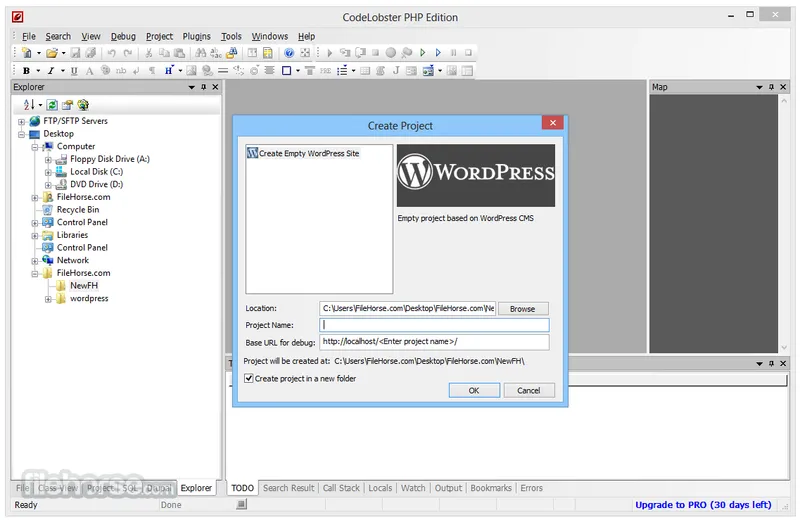
Task: Open the sort A-Z dropdown in Explorer
Action: 40,105
